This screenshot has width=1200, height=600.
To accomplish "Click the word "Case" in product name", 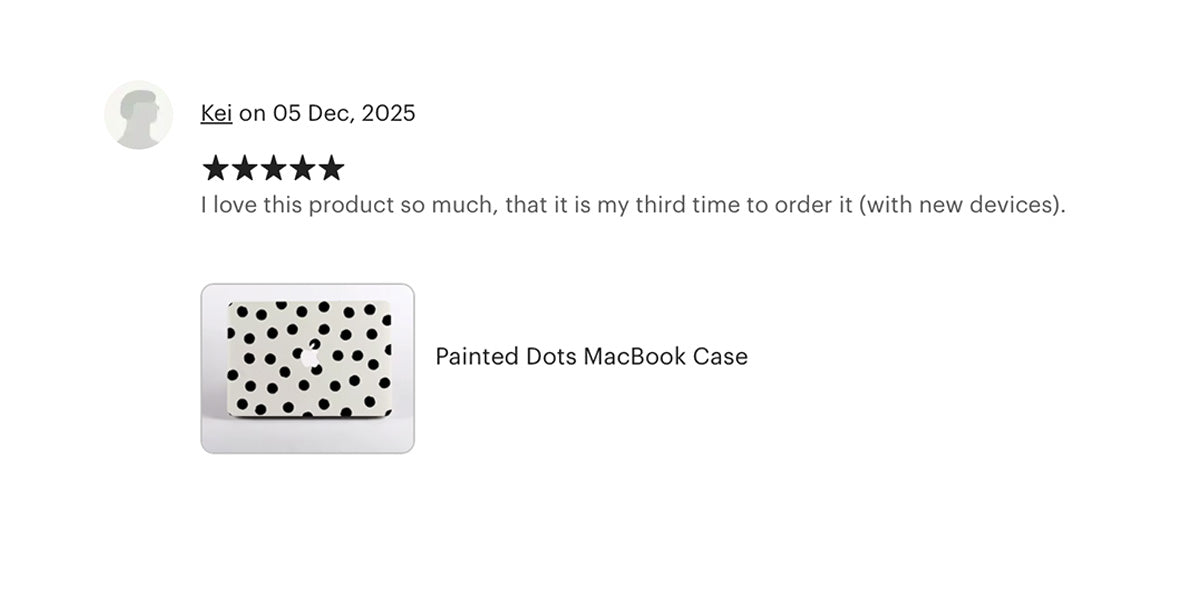I will click(722, 356).
